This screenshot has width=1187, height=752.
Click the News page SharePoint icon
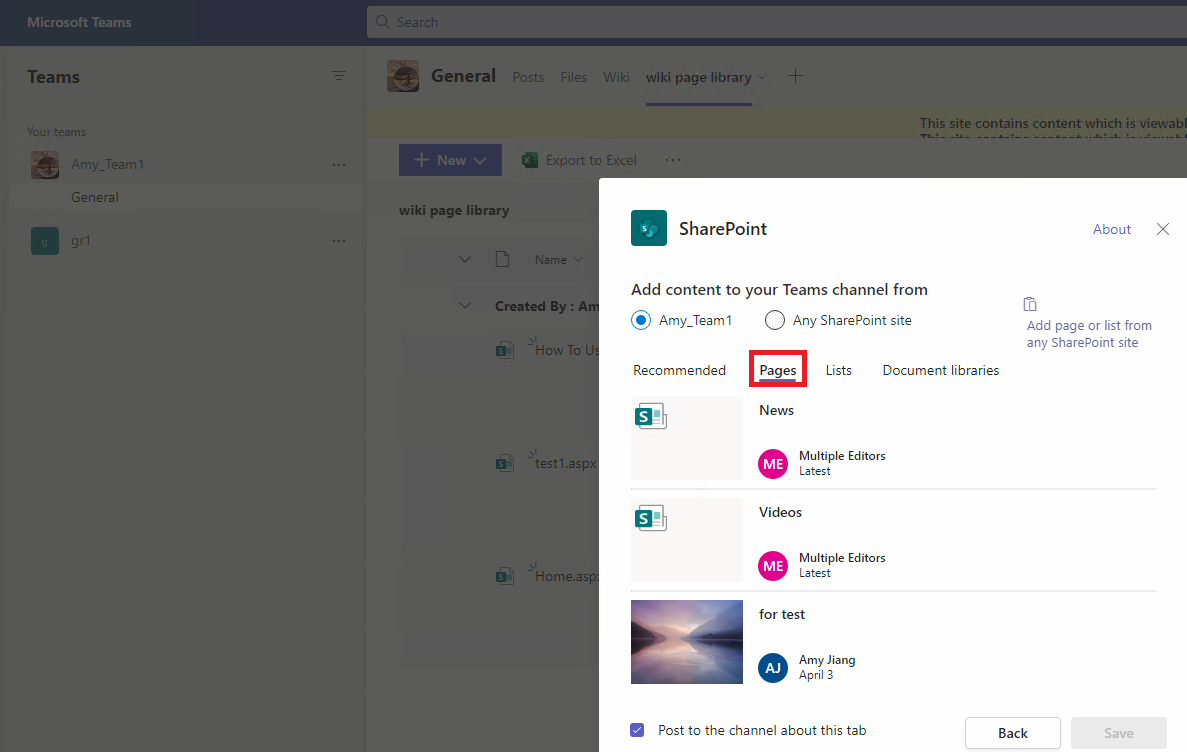pyautogui.click(x=650, y=416)
